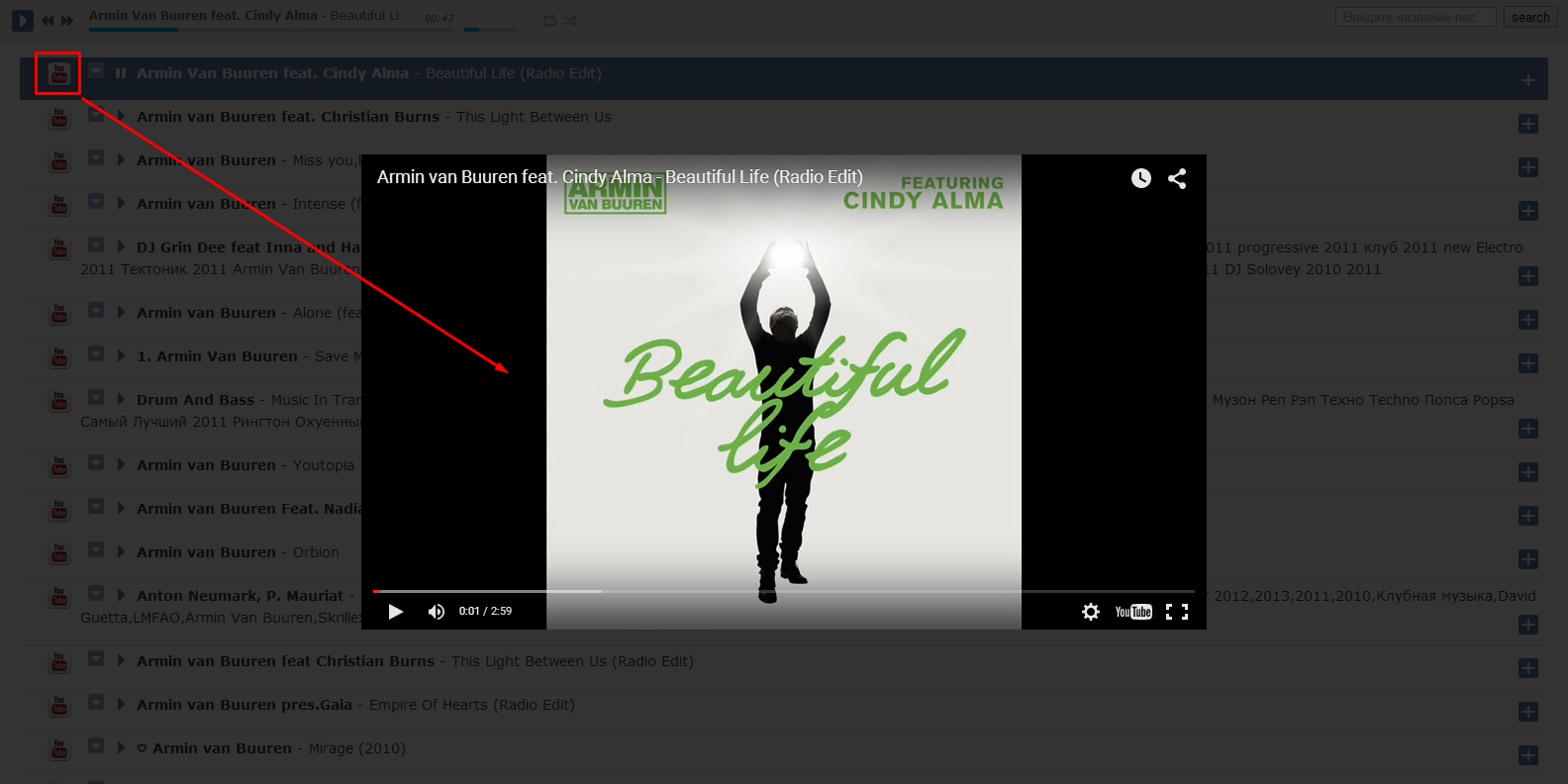This screenshot has height=784, width=1568.
Task: Play the Mirage (2010) track
Action: 121,748
